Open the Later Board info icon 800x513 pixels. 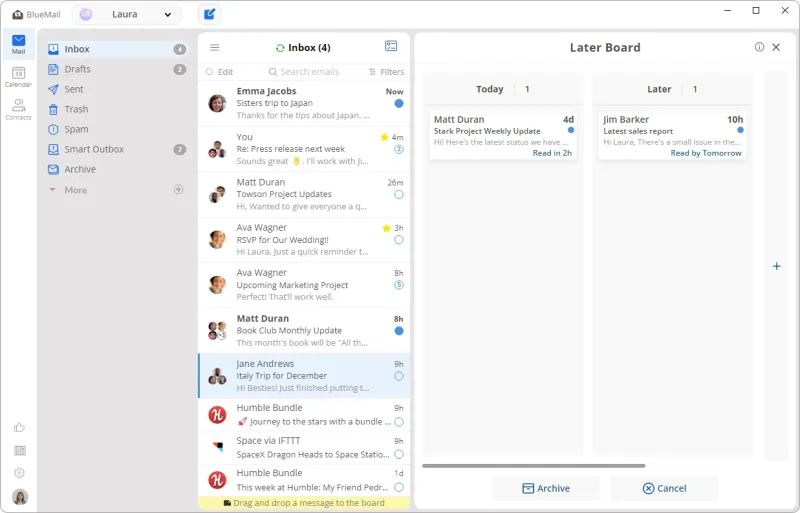759,47
